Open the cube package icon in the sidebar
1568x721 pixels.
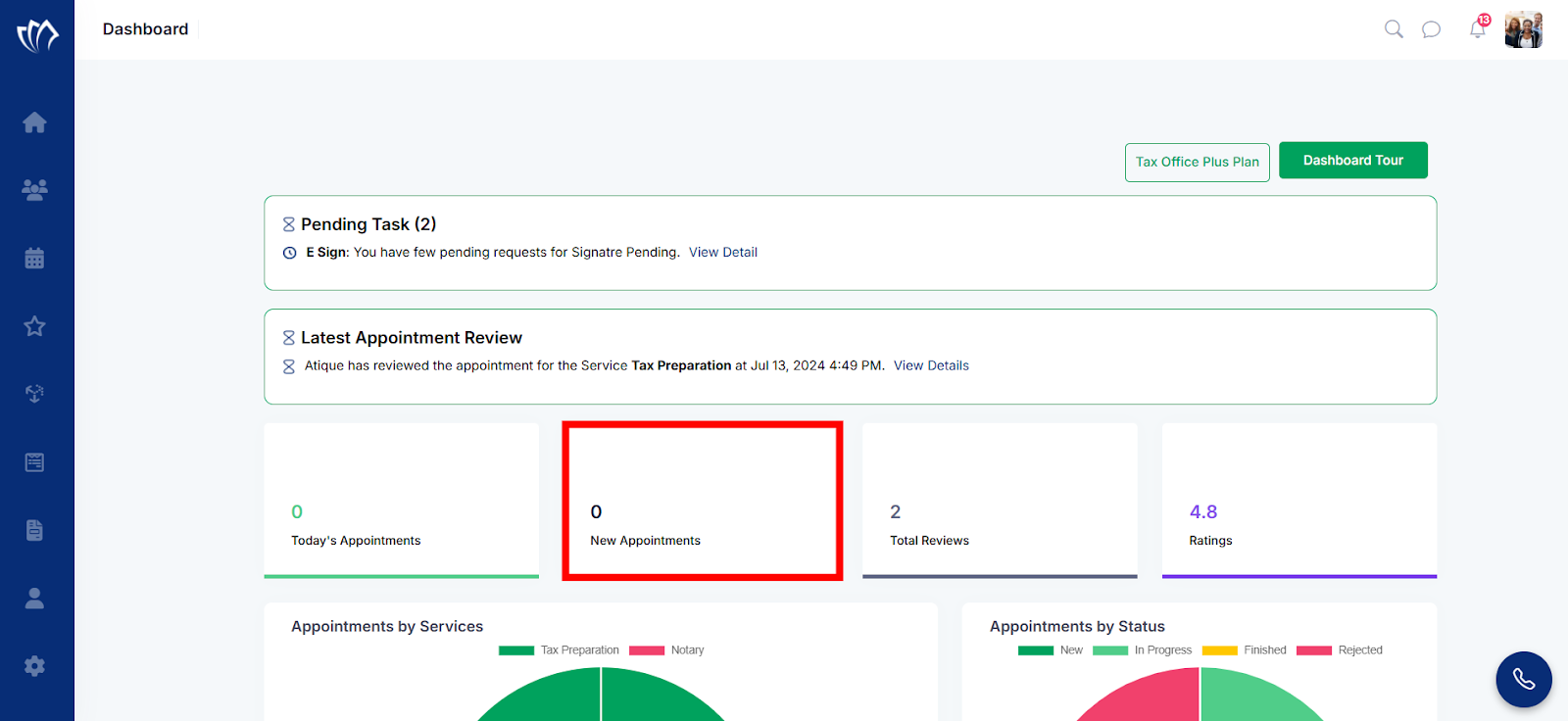coord(34,394)
